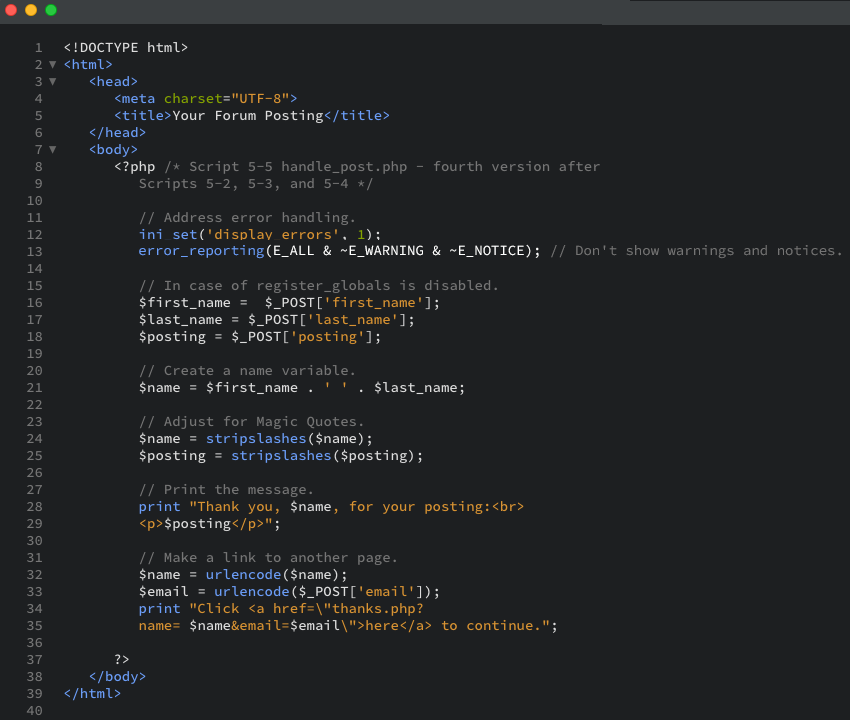Click the print keyword on line 34
This screenshot has height=720, width=850.
pos(159,608)
